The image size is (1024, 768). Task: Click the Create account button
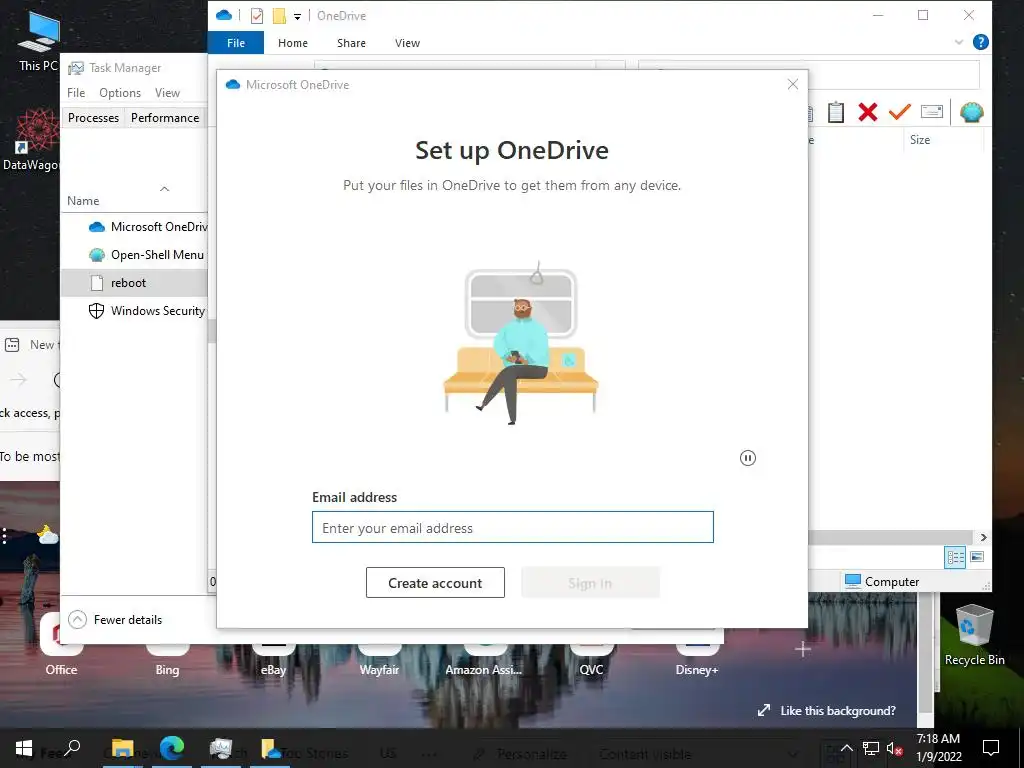point(435,583)
